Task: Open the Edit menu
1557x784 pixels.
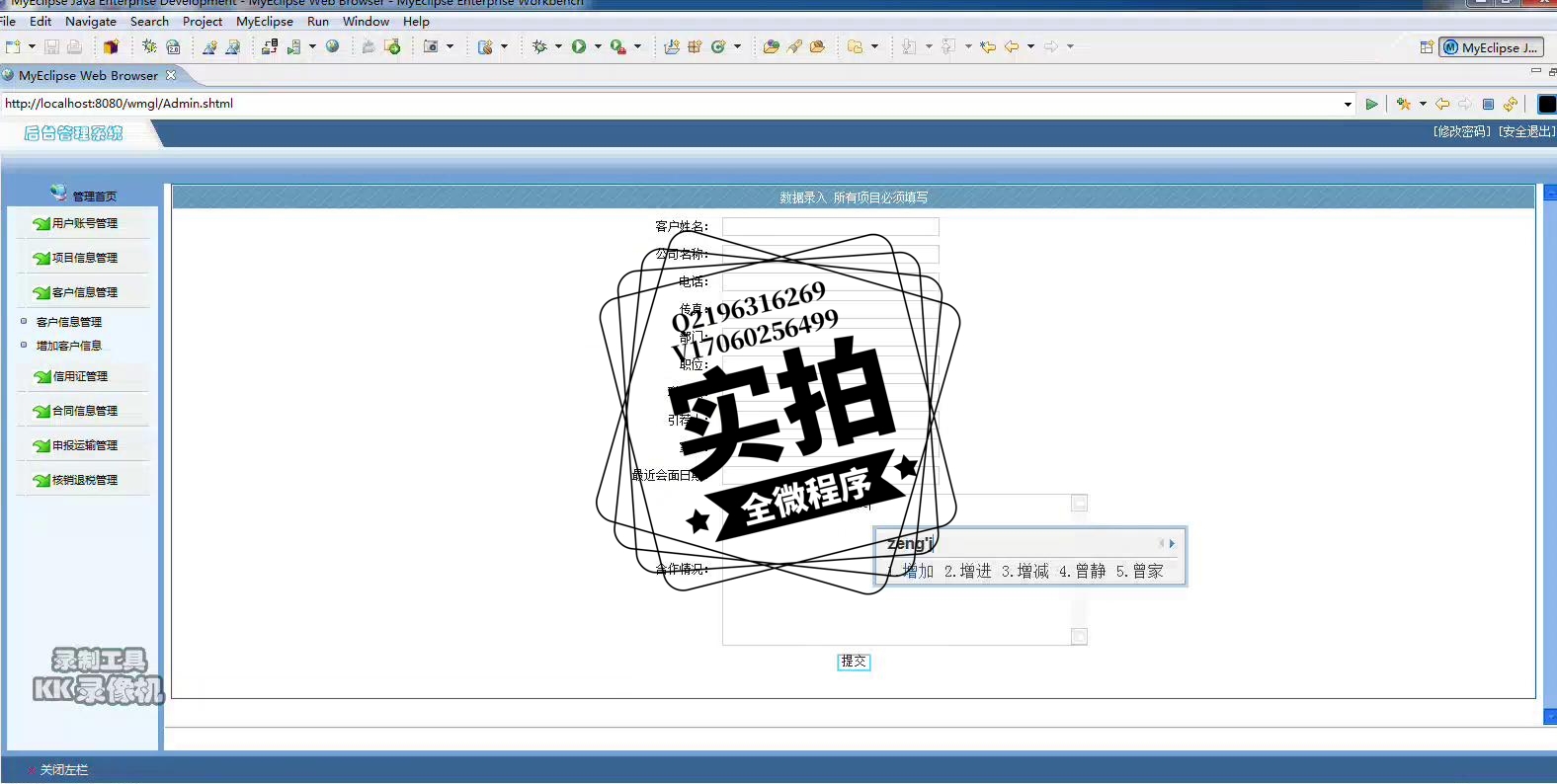Action: tap(41, 21)
